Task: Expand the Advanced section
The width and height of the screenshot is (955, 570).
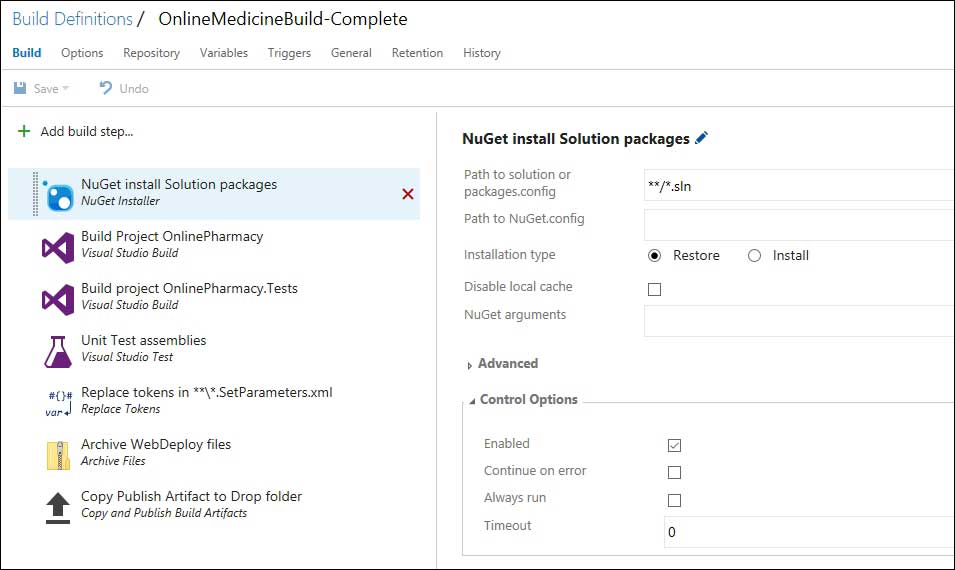Action: 470,365
